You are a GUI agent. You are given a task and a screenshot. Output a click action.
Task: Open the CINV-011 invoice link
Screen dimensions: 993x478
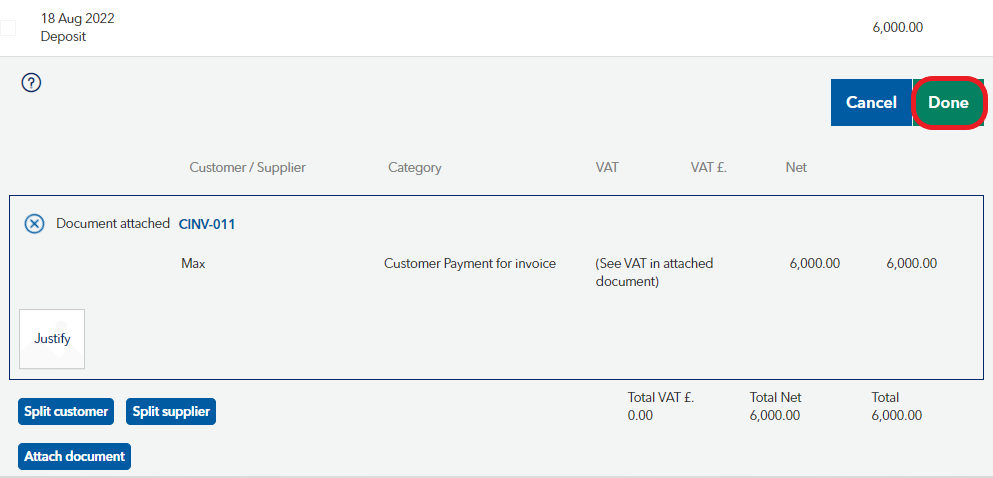coord(207,224)
